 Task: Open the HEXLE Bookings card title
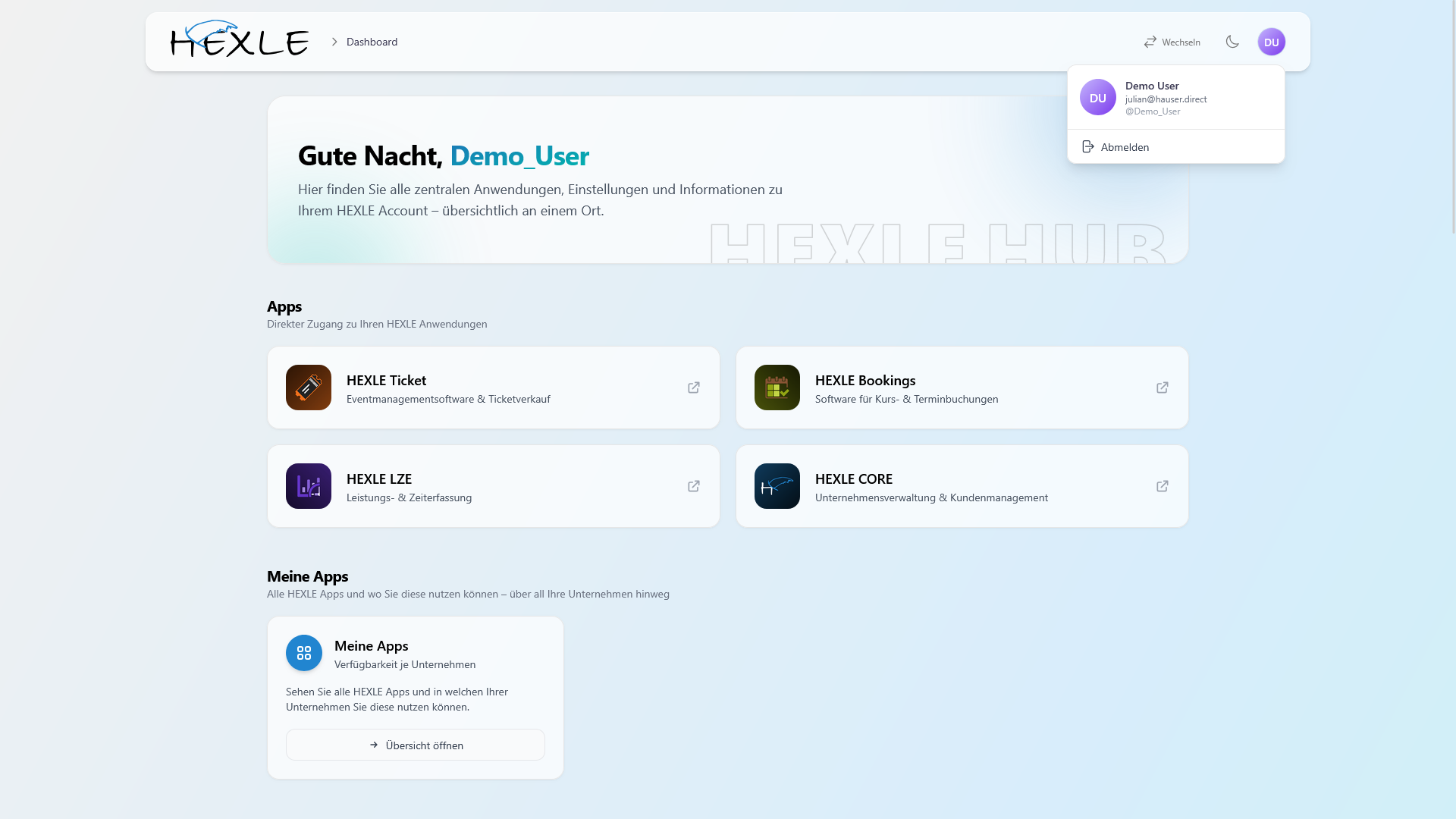[x=865, y=380]
